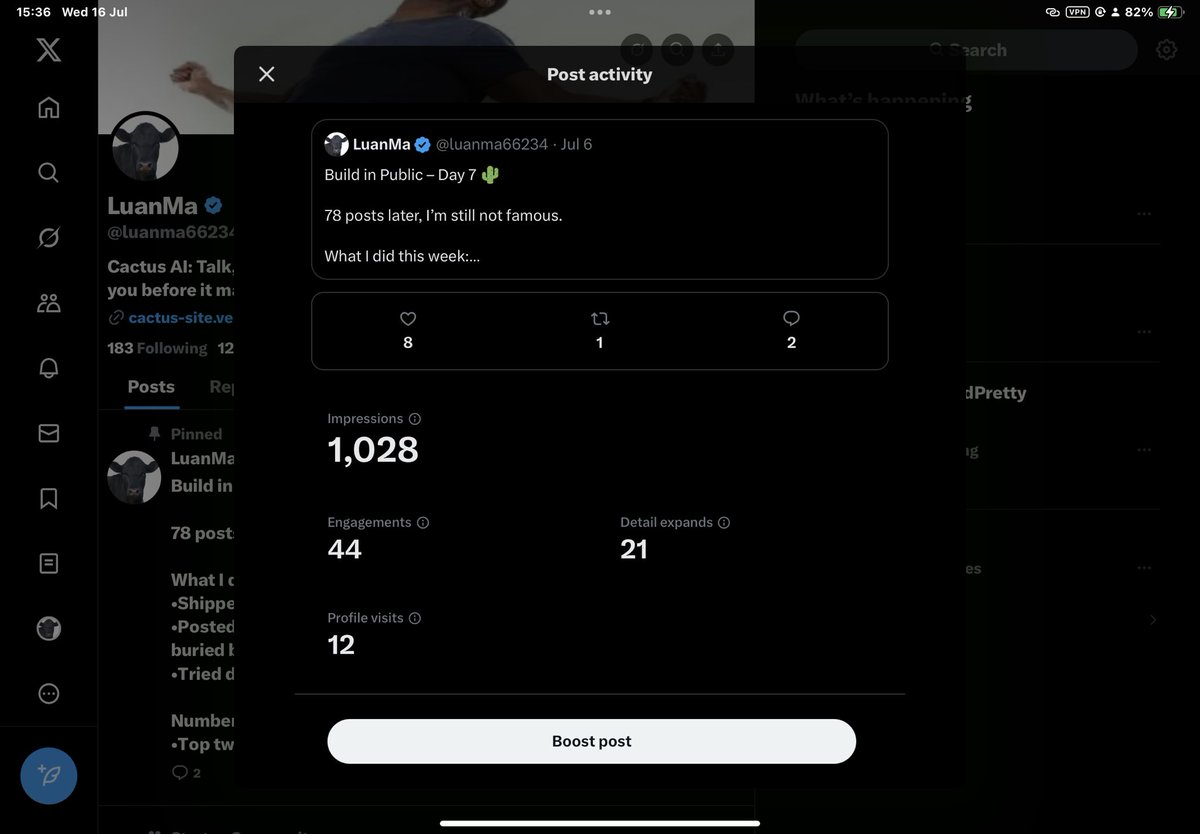Viewport: 1200px width, 834px height.
Task: Show info about Profile visits
Action: (x=415, y=619)
